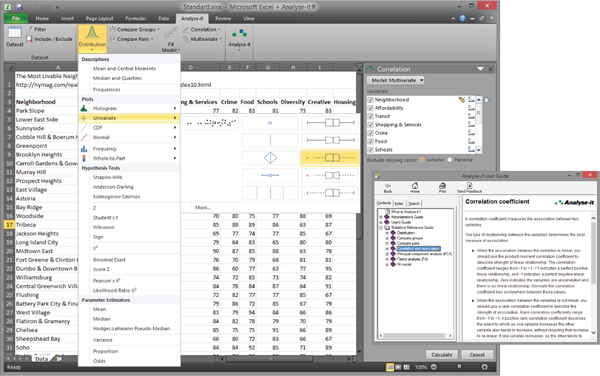Expand Administrator's Guide tree node
This screenshot has height=376, width=600.
(x=381, y=217)
